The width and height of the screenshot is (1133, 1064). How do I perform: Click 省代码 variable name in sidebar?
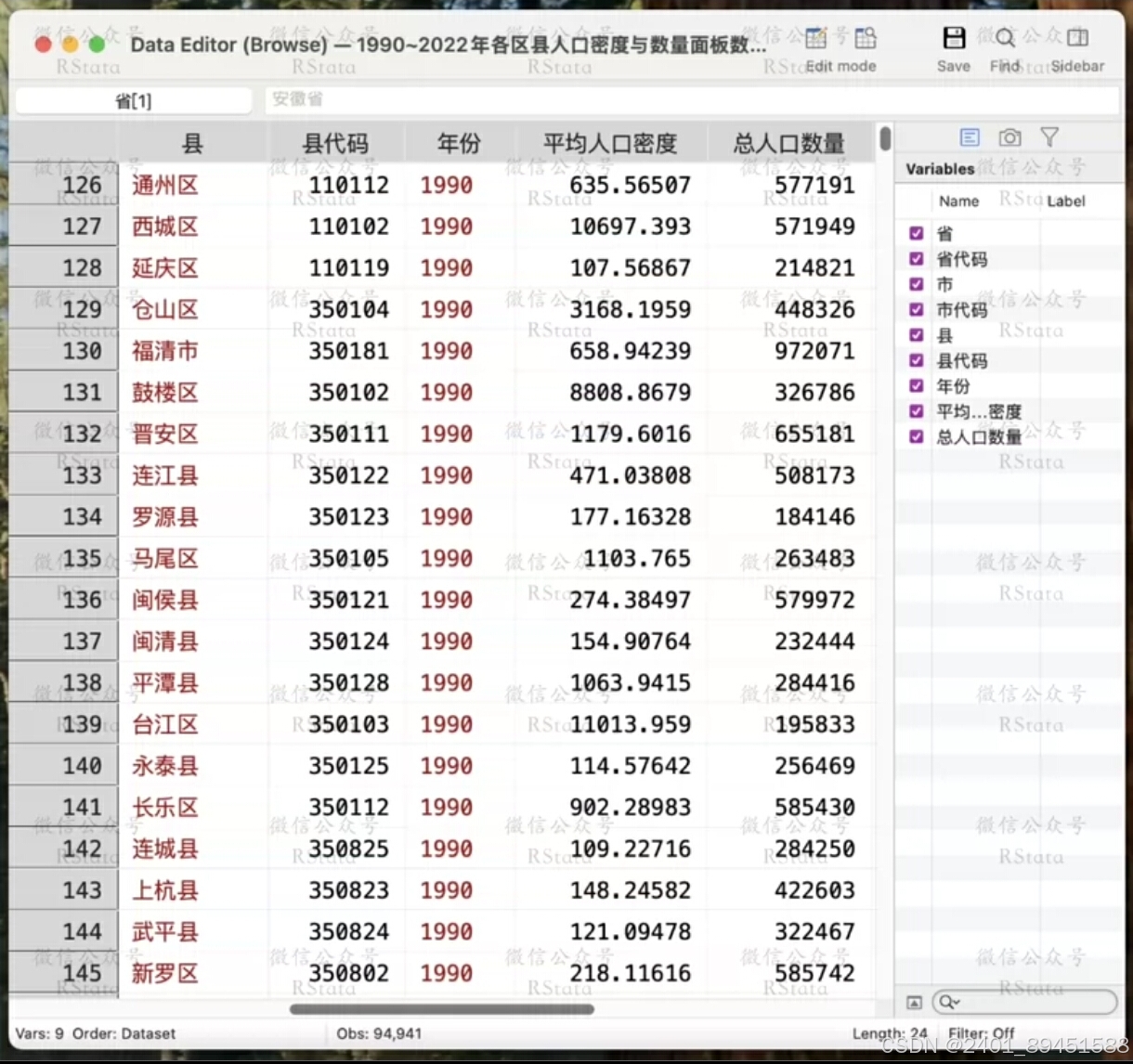tap(962, 258)
